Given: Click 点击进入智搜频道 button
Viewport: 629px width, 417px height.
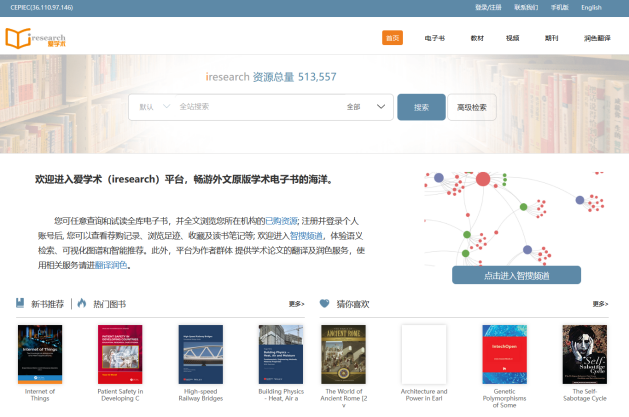Looking at the screenshot, I should pyautogui.click(x=516, y=275).
